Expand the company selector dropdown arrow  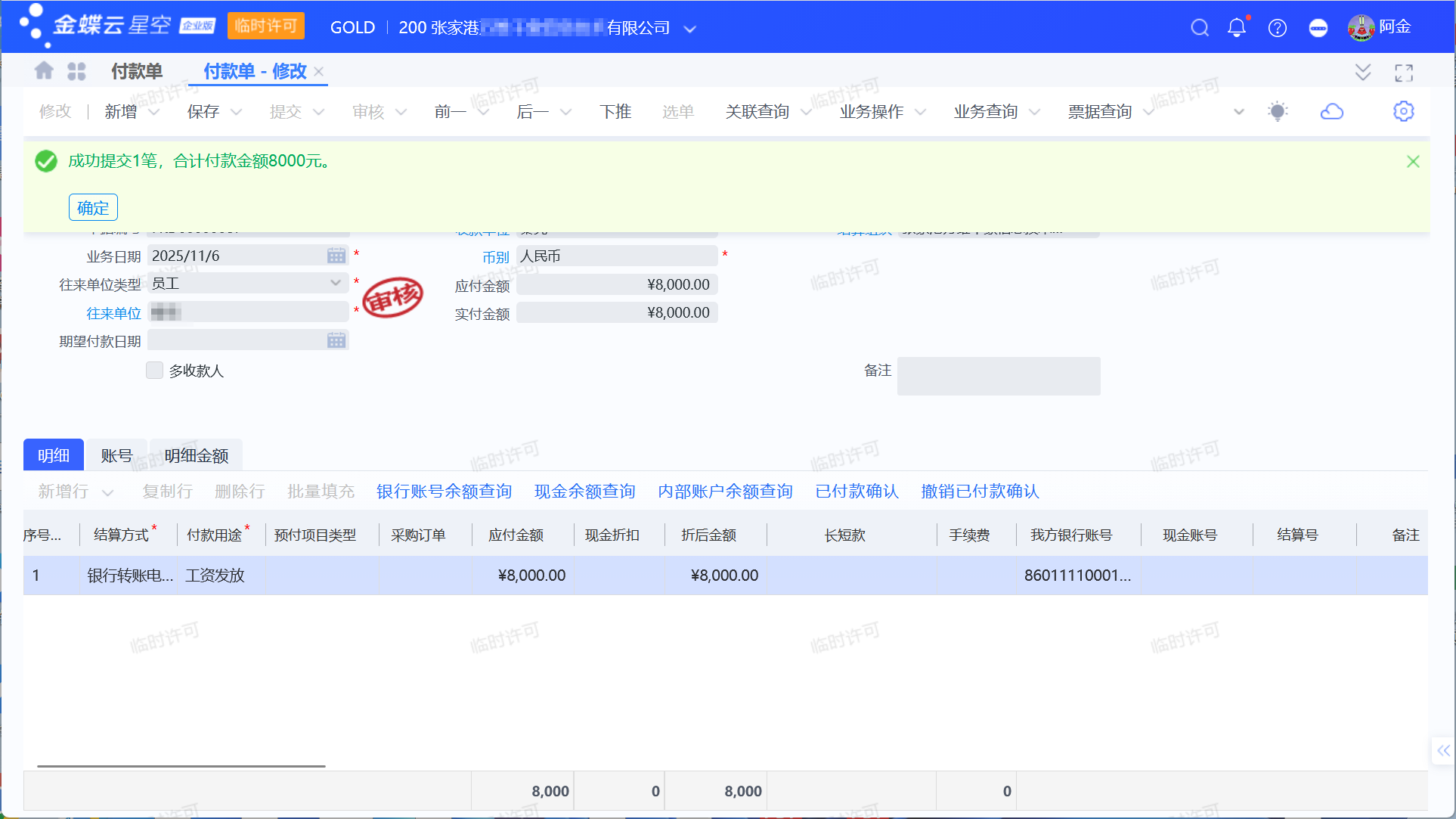click(x=689, y=29)
